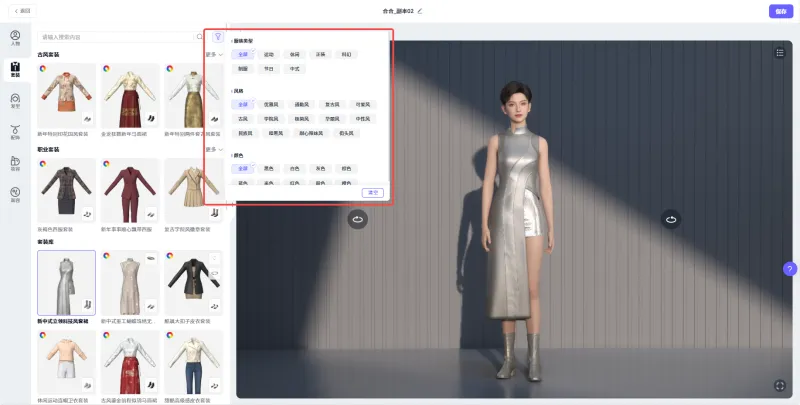800x405 pixels.
Task: Choose the 古风 style chip
Action: (x=243, y=119)
